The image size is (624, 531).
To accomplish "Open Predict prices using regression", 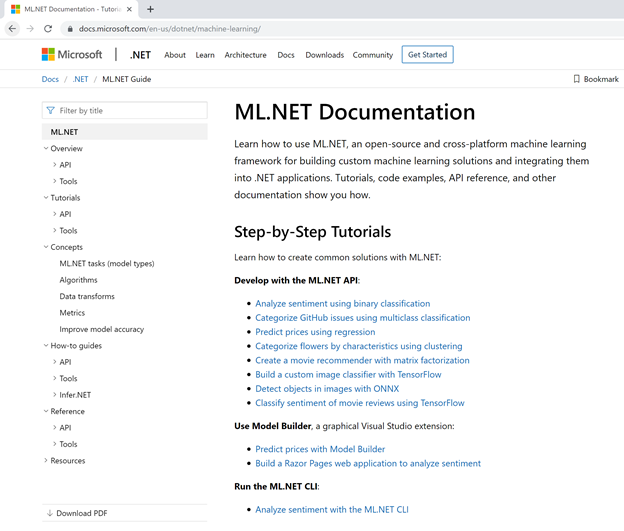I will 315,332.
